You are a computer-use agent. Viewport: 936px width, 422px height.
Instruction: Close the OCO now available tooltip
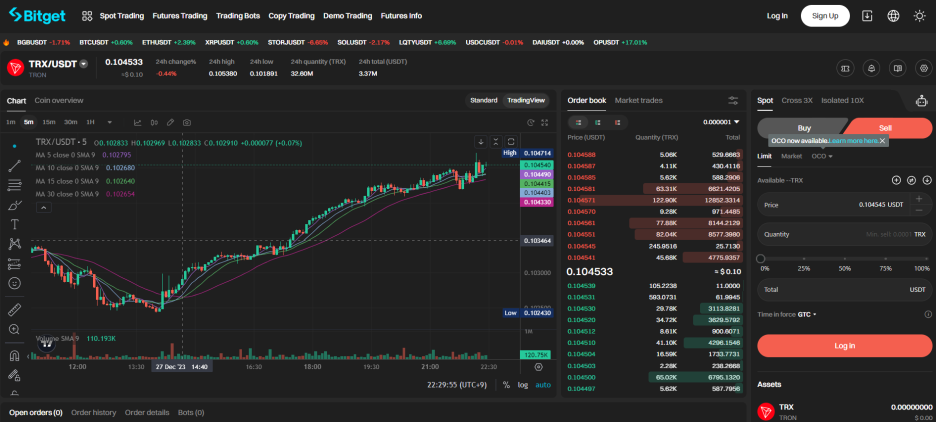(882, 141)
